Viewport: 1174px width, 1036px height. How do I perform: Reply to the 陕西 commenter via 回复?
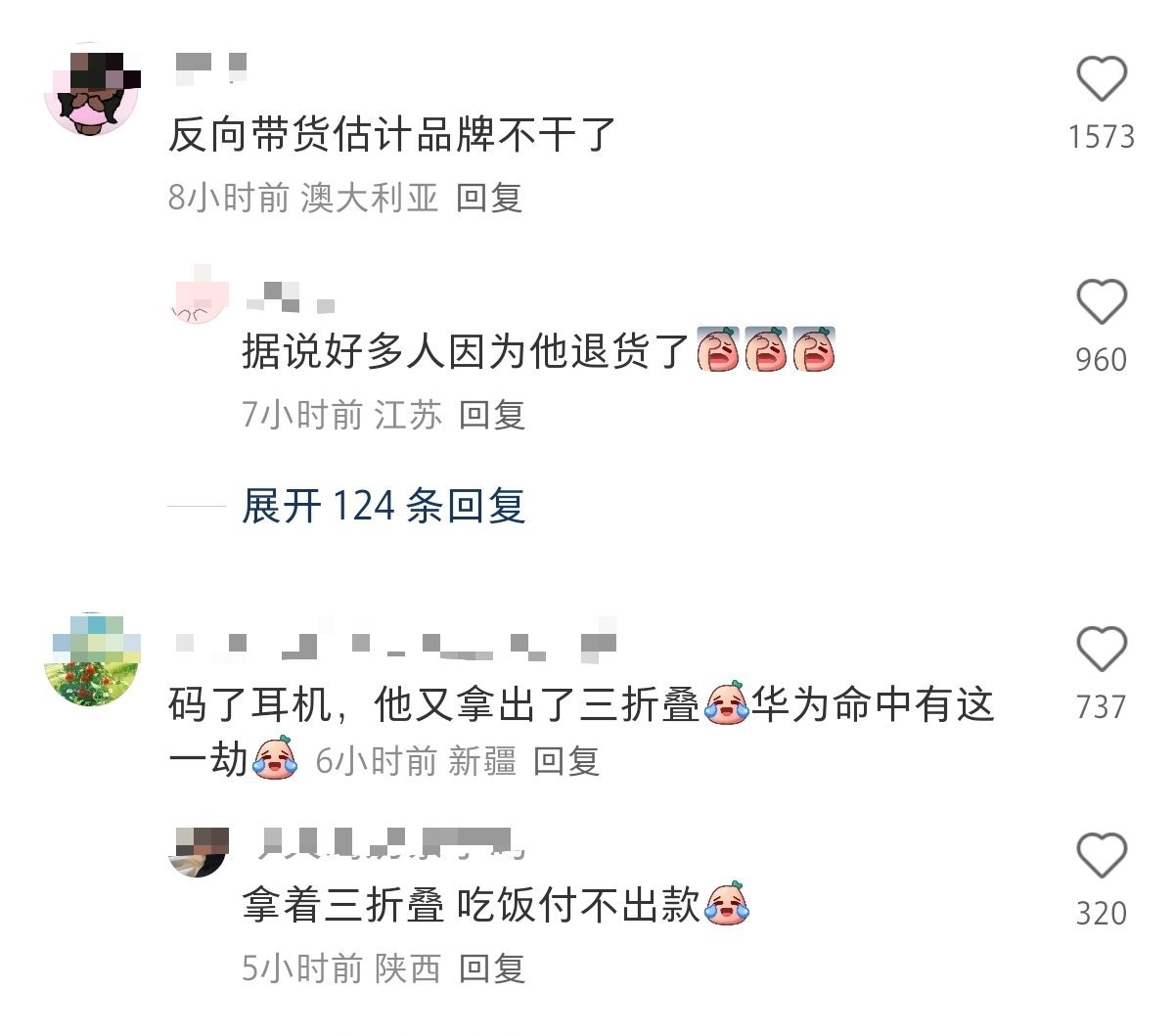[x=492, y=968]
